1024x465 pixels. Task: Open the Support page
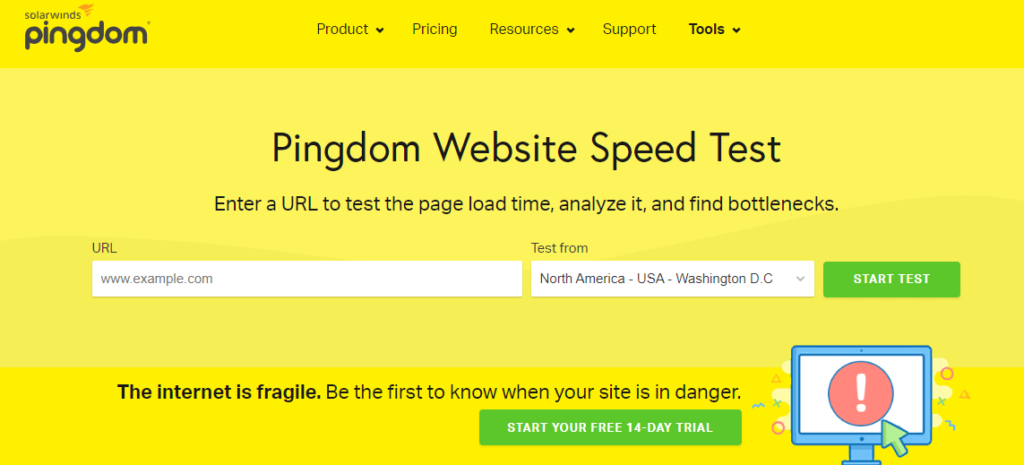629,29
